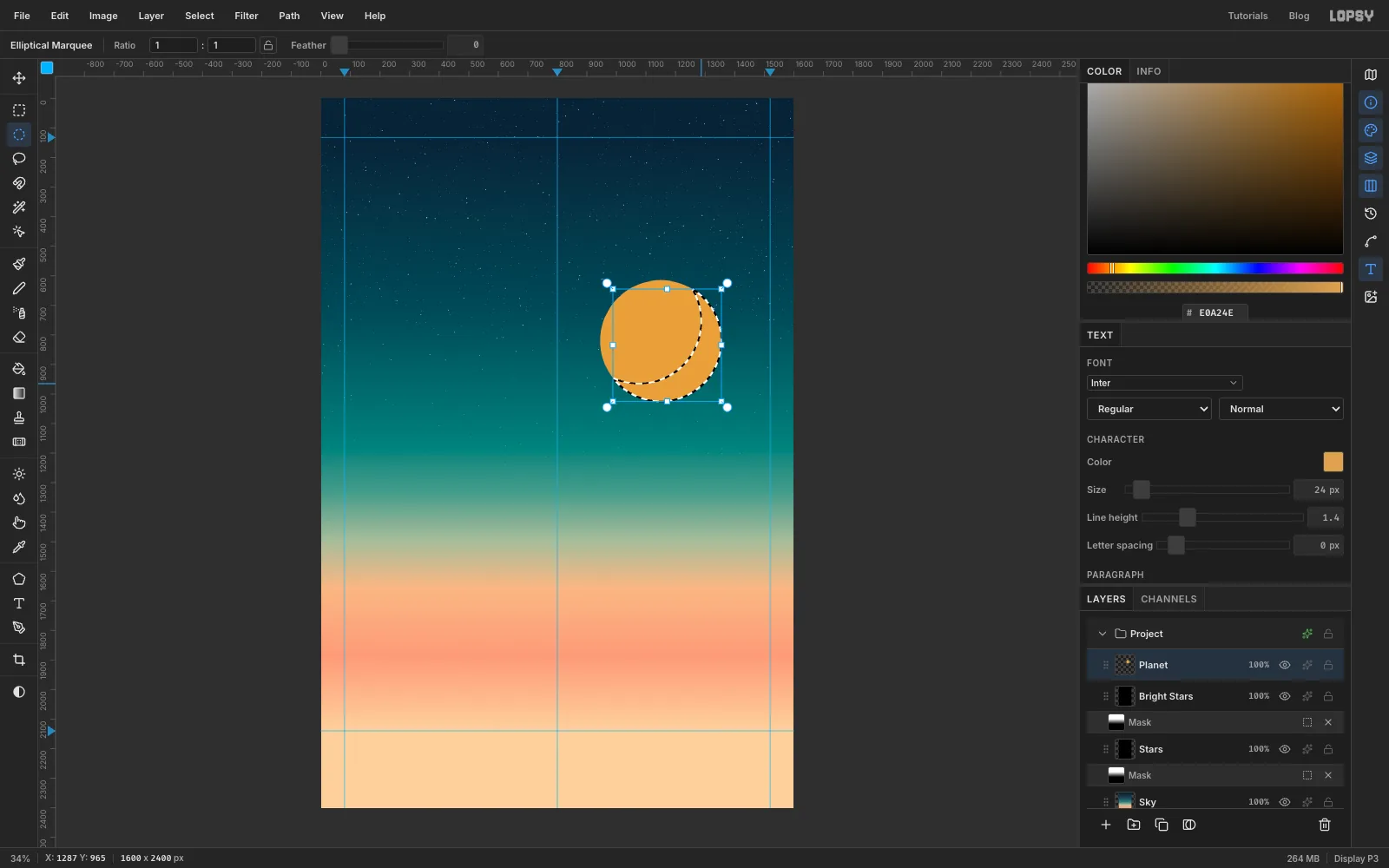Select the Text tool in toolbar
The image size is (1389, 868).
18,603
